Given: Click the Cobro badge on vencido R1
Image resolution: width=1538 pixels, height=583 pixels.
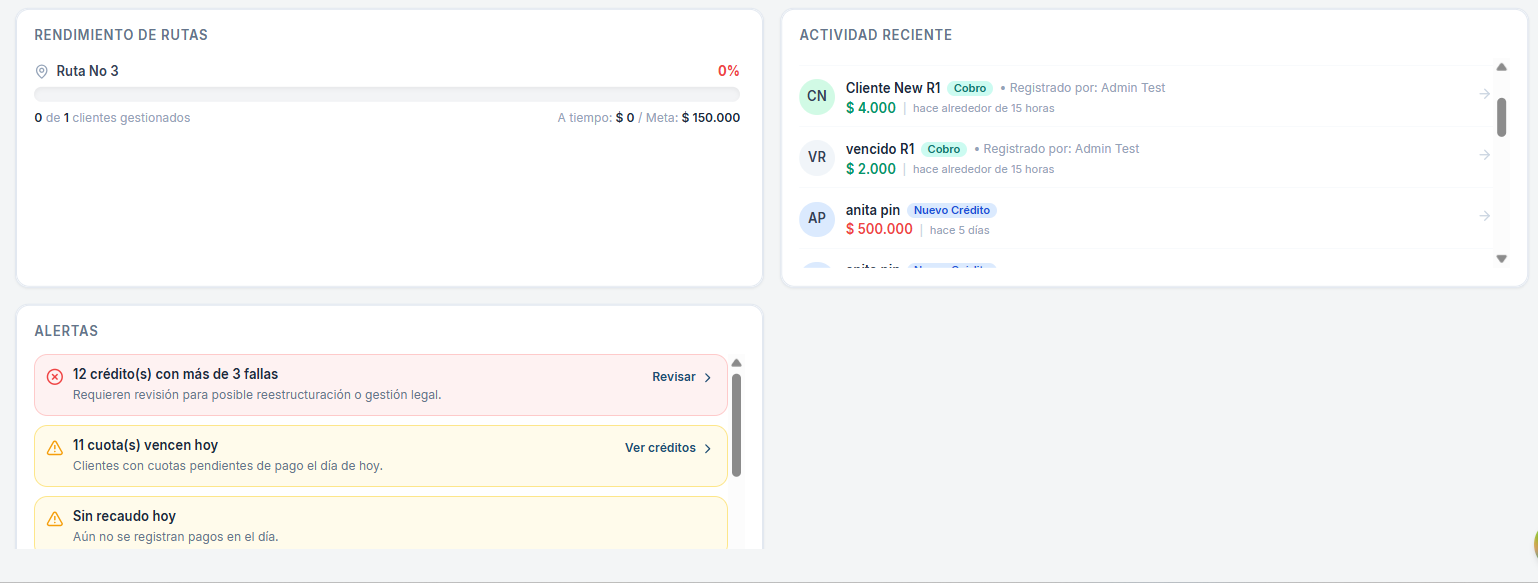Looking at the screenshot, I should pos(944,149).
